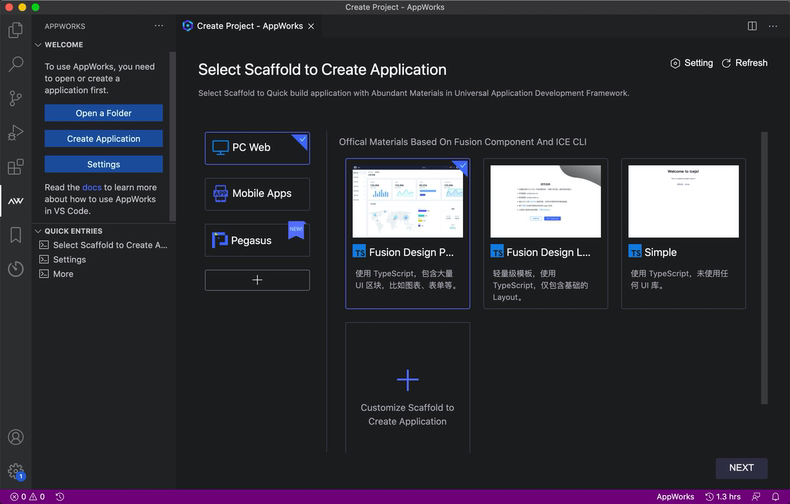Click the PC Web monitor icon
790x504 pixels.
(x=220, y=148)
